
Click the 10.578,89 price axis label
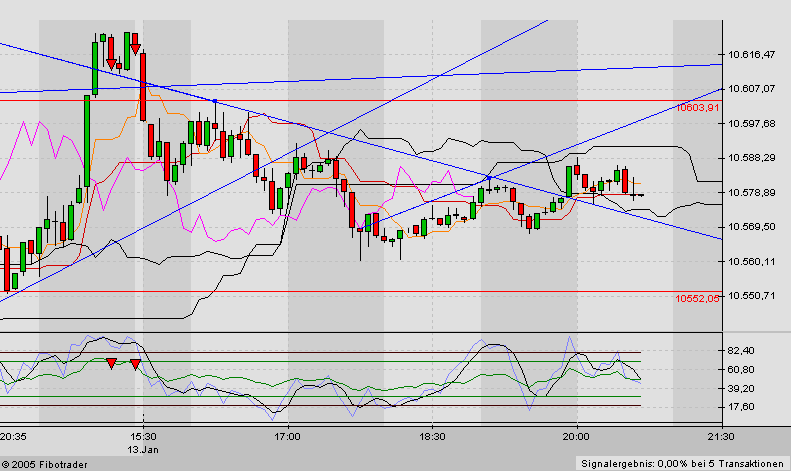pyautogui.click(x=751, y=193)
